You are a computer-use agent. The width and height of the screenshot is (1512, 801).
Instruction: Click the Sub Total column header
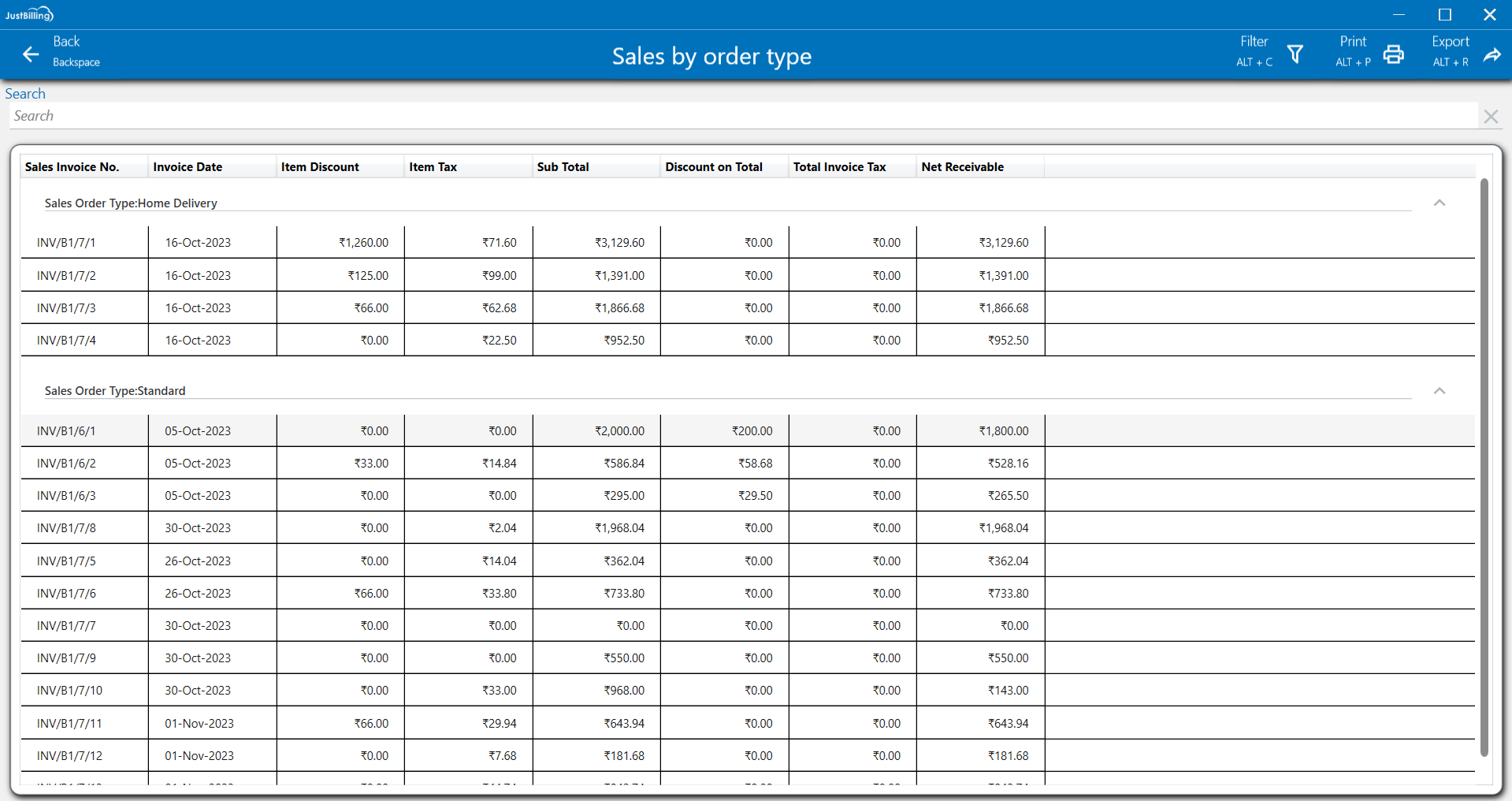coord(563,167)
